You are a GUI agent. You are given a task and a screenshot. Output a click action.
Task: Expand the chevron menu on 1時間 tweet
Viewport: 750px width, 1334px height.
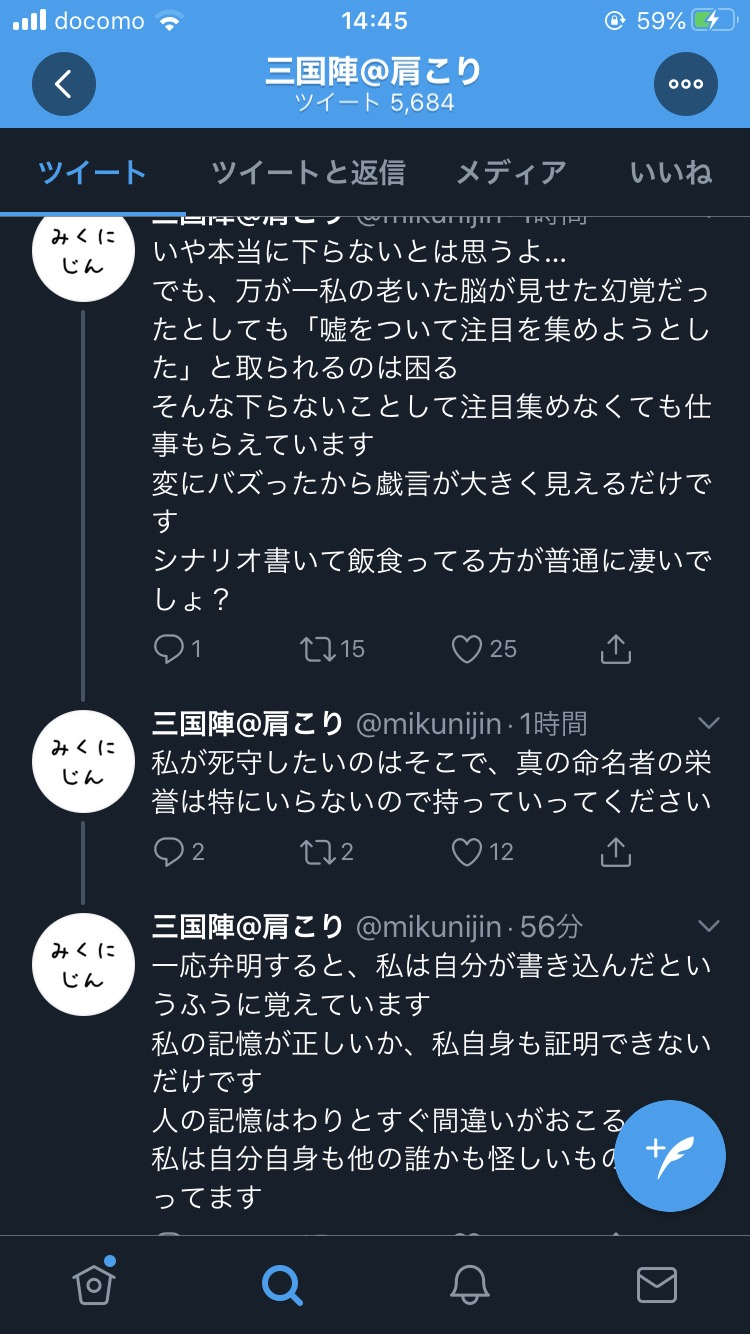[708, 723]
